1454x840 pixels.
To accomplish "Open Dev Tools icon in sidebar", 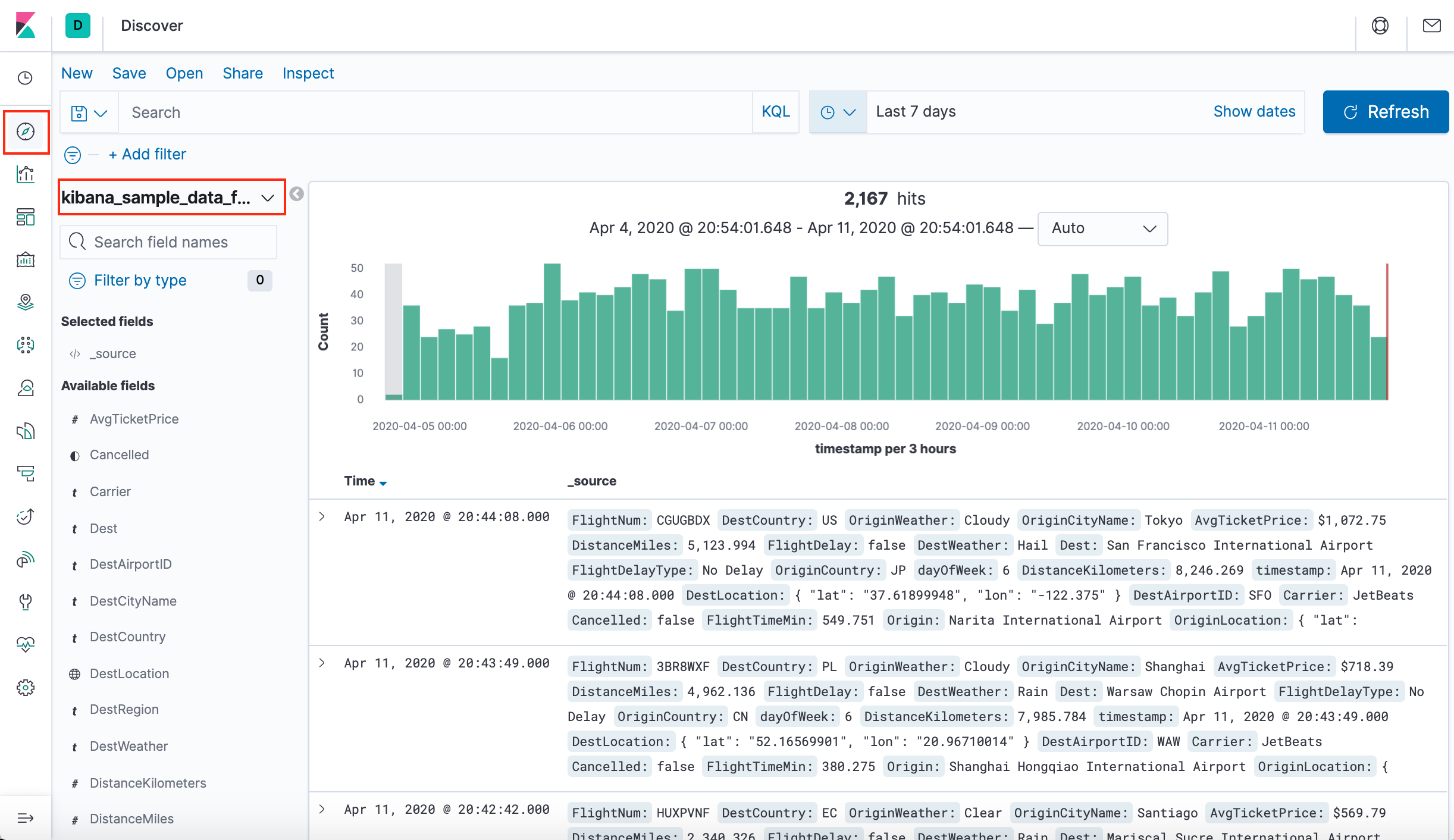I will 26,602.
